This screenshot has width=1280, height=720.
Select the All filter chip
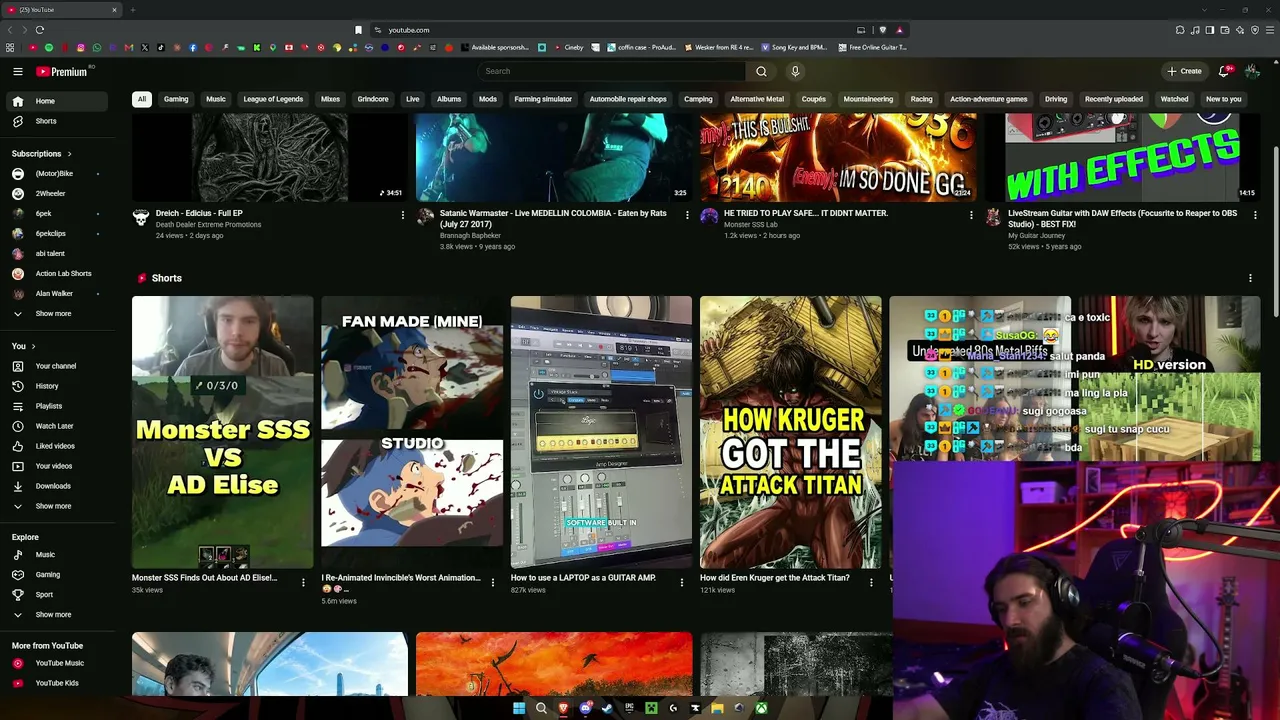coord(142,99)
